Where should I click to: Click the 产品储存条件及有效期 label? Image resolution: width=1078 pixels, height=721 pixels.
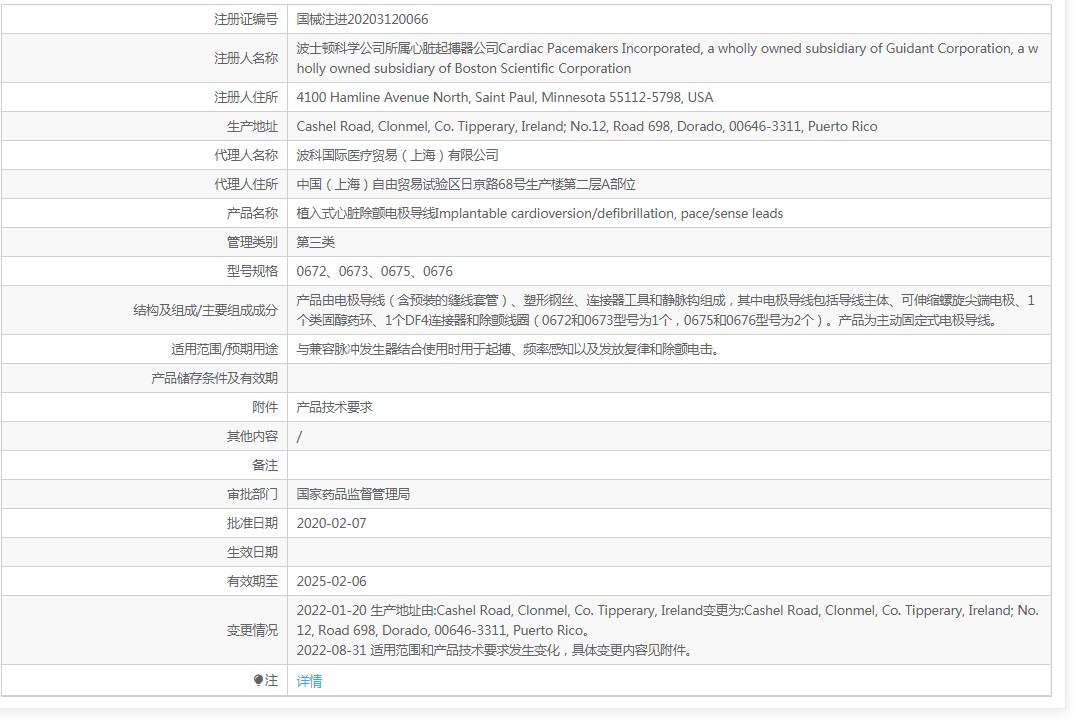tap(214, 378)
